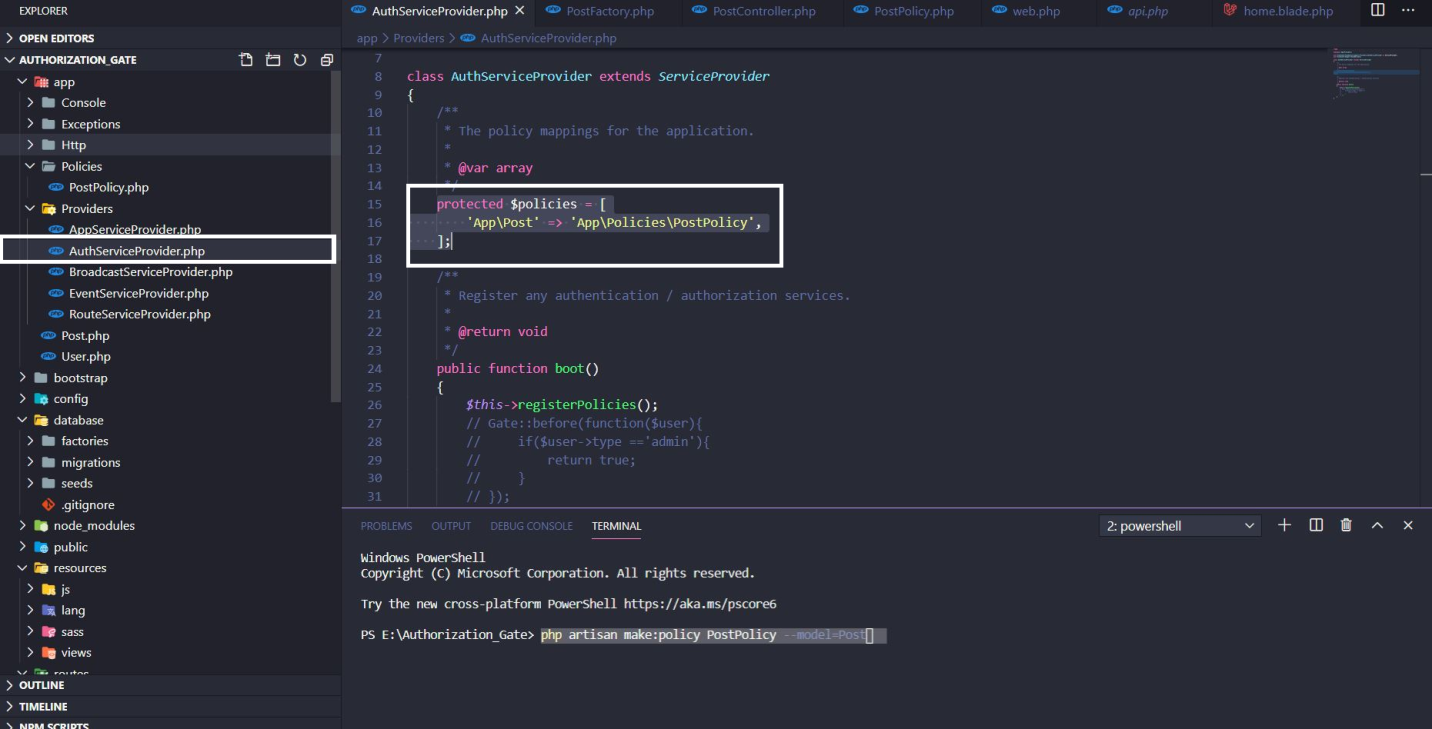
Task: Refresh the Explorer view
Action: coord(300,59)
